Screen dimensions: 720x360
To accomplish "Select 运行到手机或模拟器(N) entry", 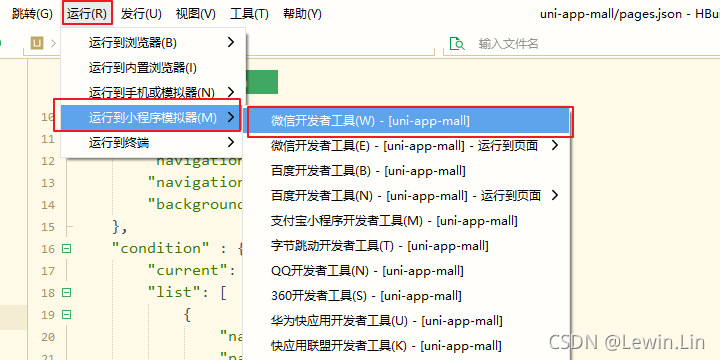I will tap(153, 93).
